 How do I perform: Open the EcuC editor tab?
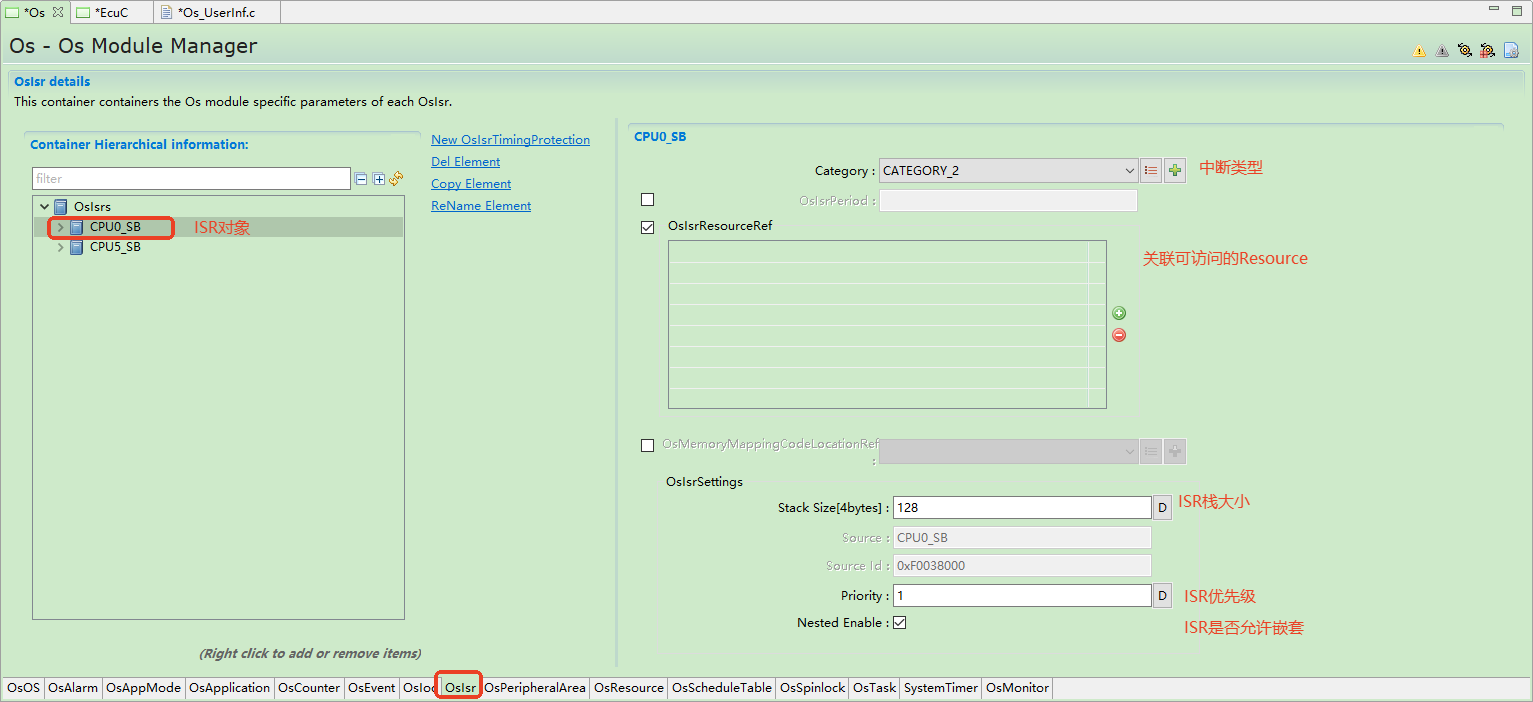(x=111, y=12)
